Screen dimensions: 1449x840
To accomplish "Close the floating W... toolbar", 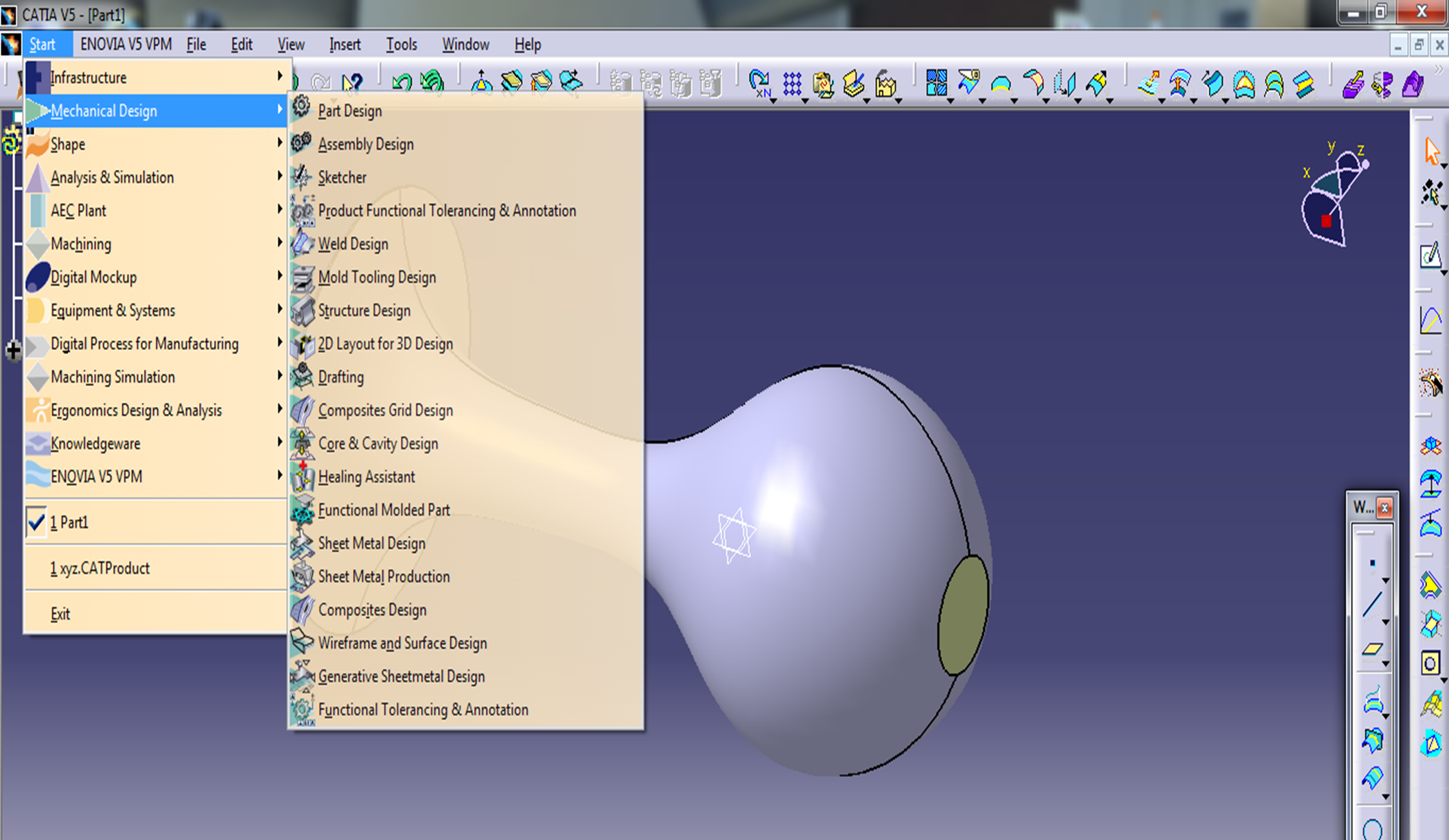I will click(1384, 508).
